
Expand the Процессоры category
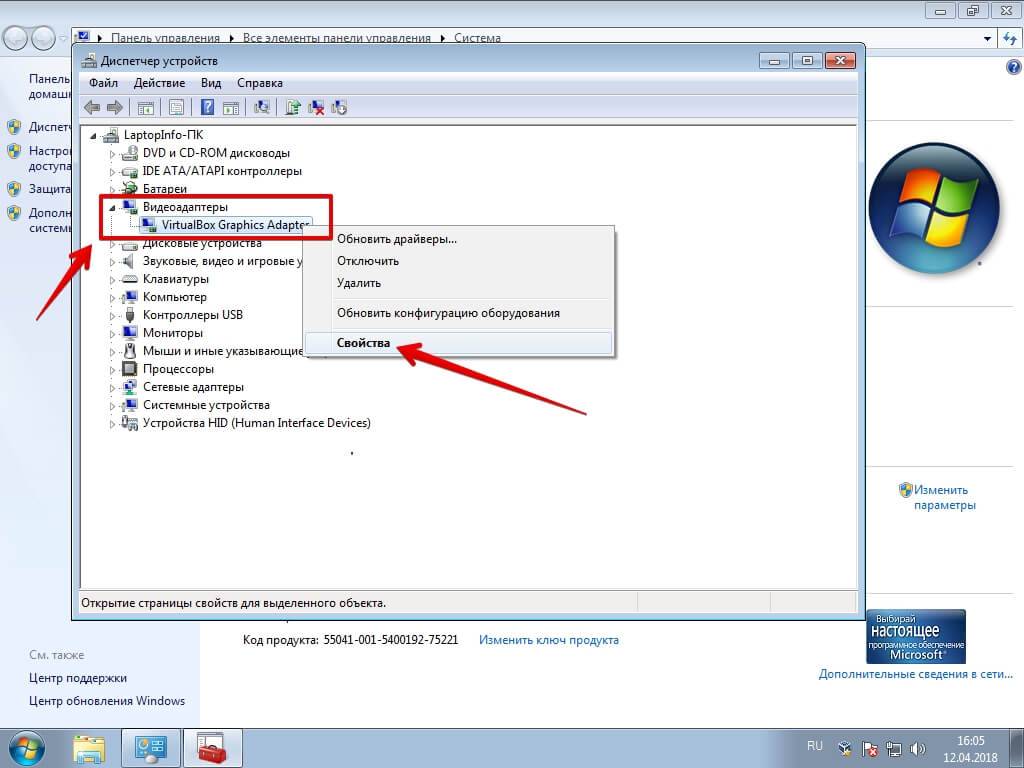pyautogui.click(x=112, y=370)
